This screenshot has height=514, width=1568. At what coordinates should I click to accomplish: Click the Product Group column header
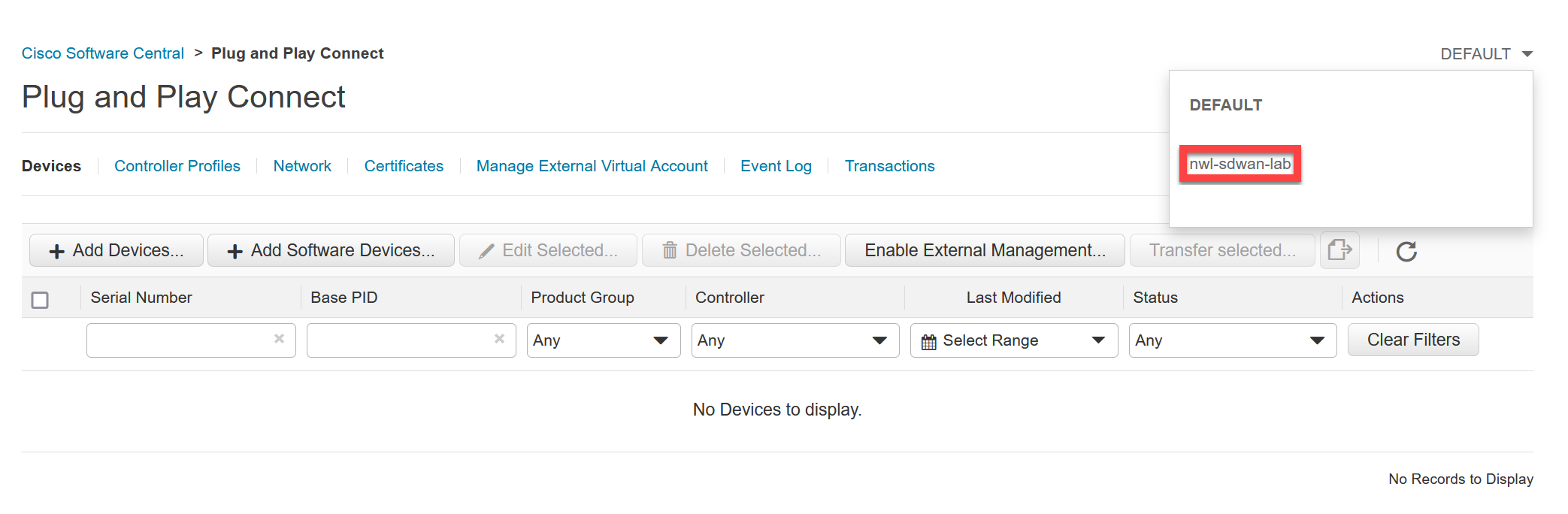tap(583, 298)
